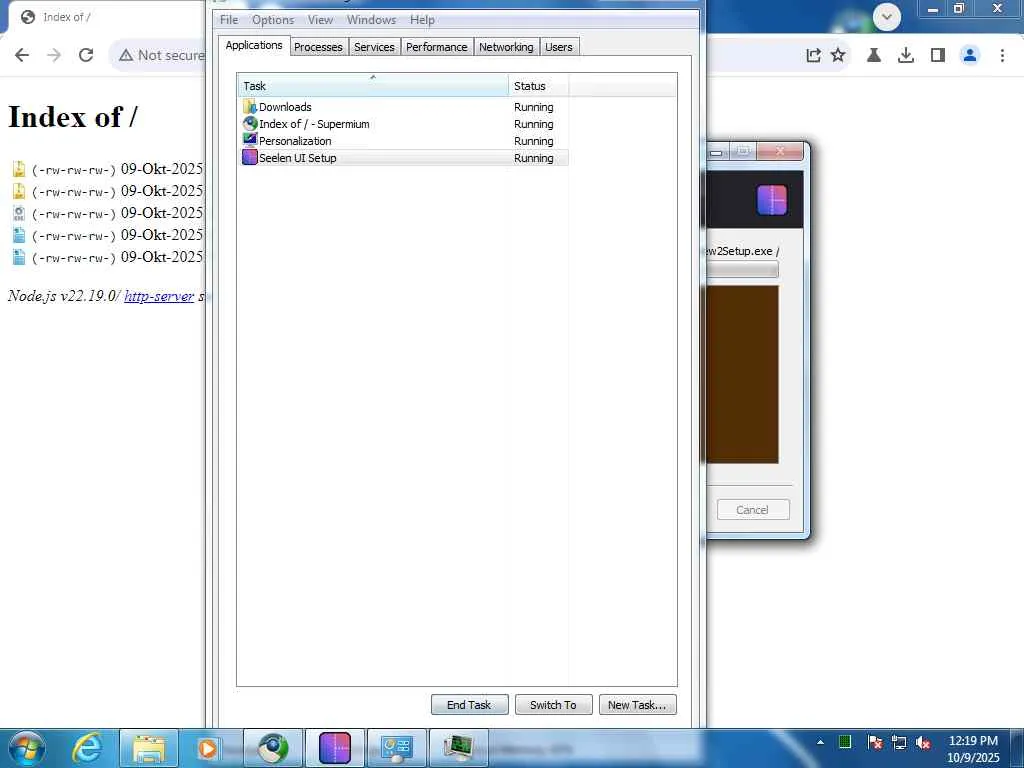The height and width of the screenshot is (768, 1024).
Task: Open the browser profile avatar
Action: click(970, 56)
